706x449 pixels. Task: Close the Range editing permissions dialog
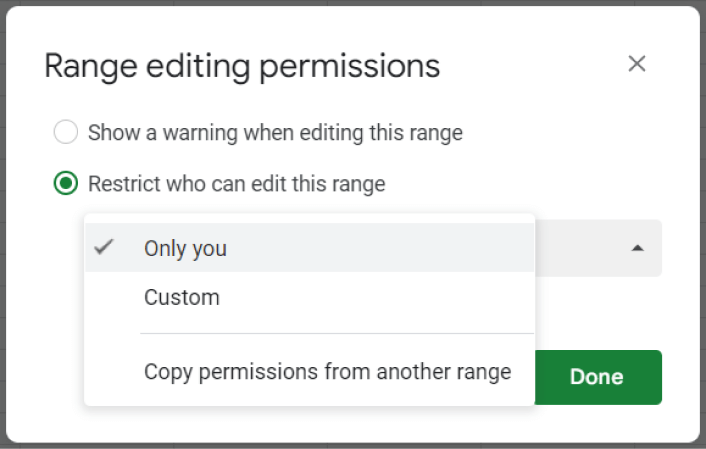point(637,64)
